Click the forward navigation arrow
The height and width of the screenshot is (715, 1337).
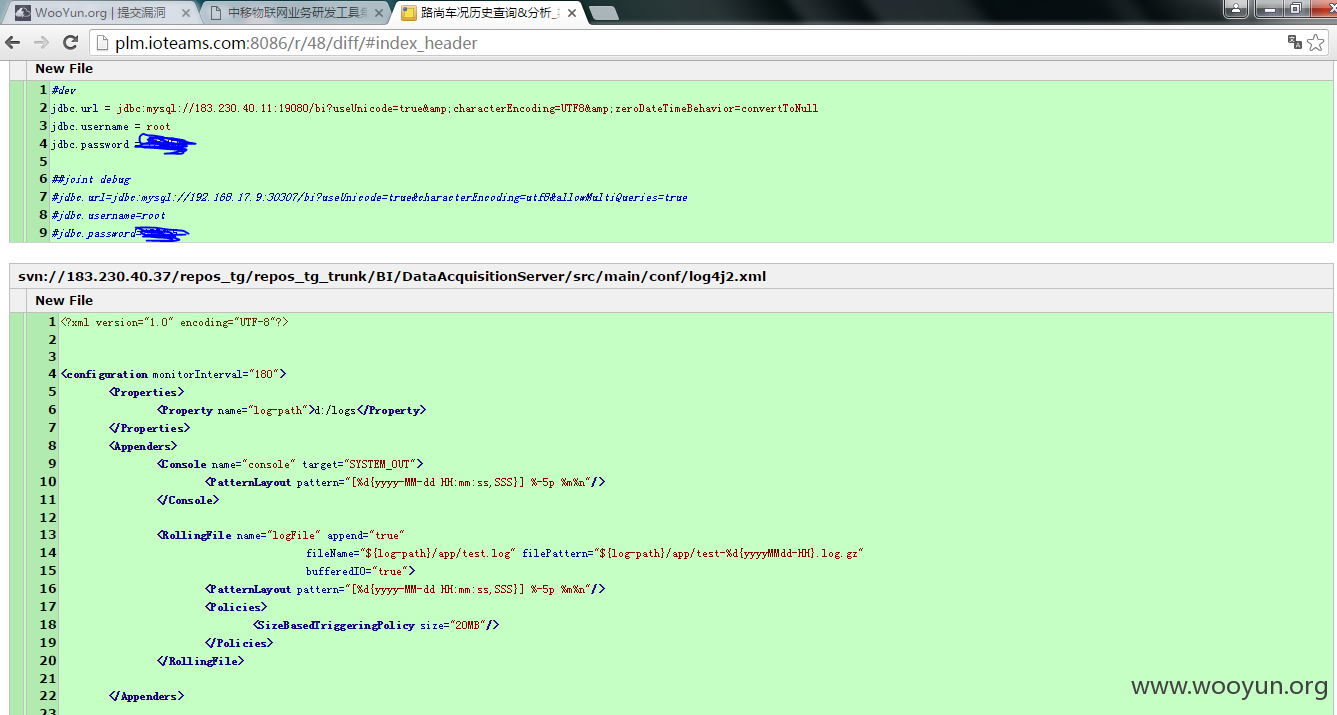click(x=42, y=42)
